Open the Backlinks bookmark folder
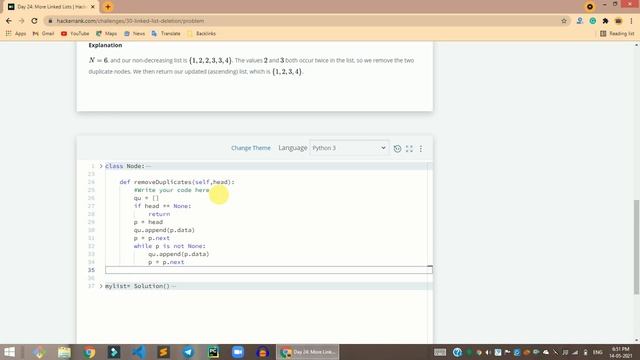Image resolution: width=640 pixels, height=360 pixels. click(x=202, y=33)
